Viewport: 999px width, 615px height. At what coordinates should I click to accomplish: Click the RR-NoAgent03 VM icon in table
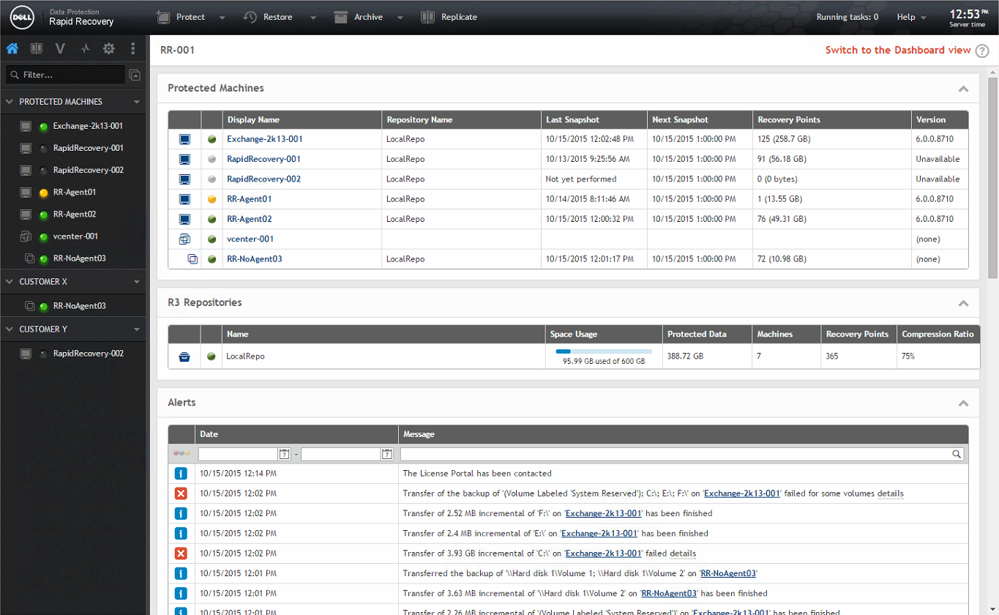click(192, 259)
